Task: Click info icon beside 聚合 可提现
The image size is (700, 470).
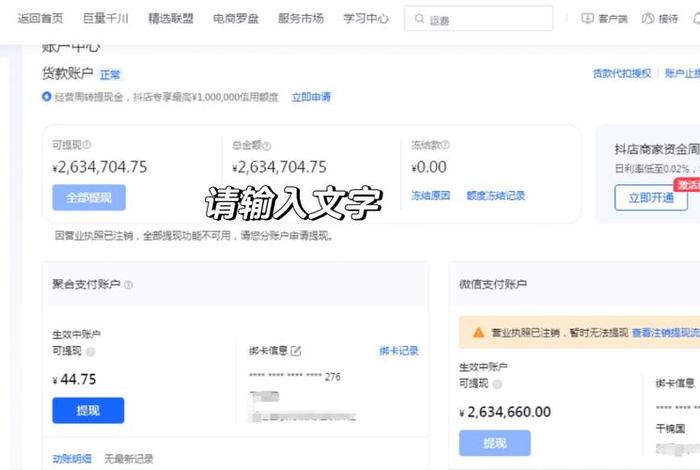Action: pyautogui.click(x=91, y=352)
